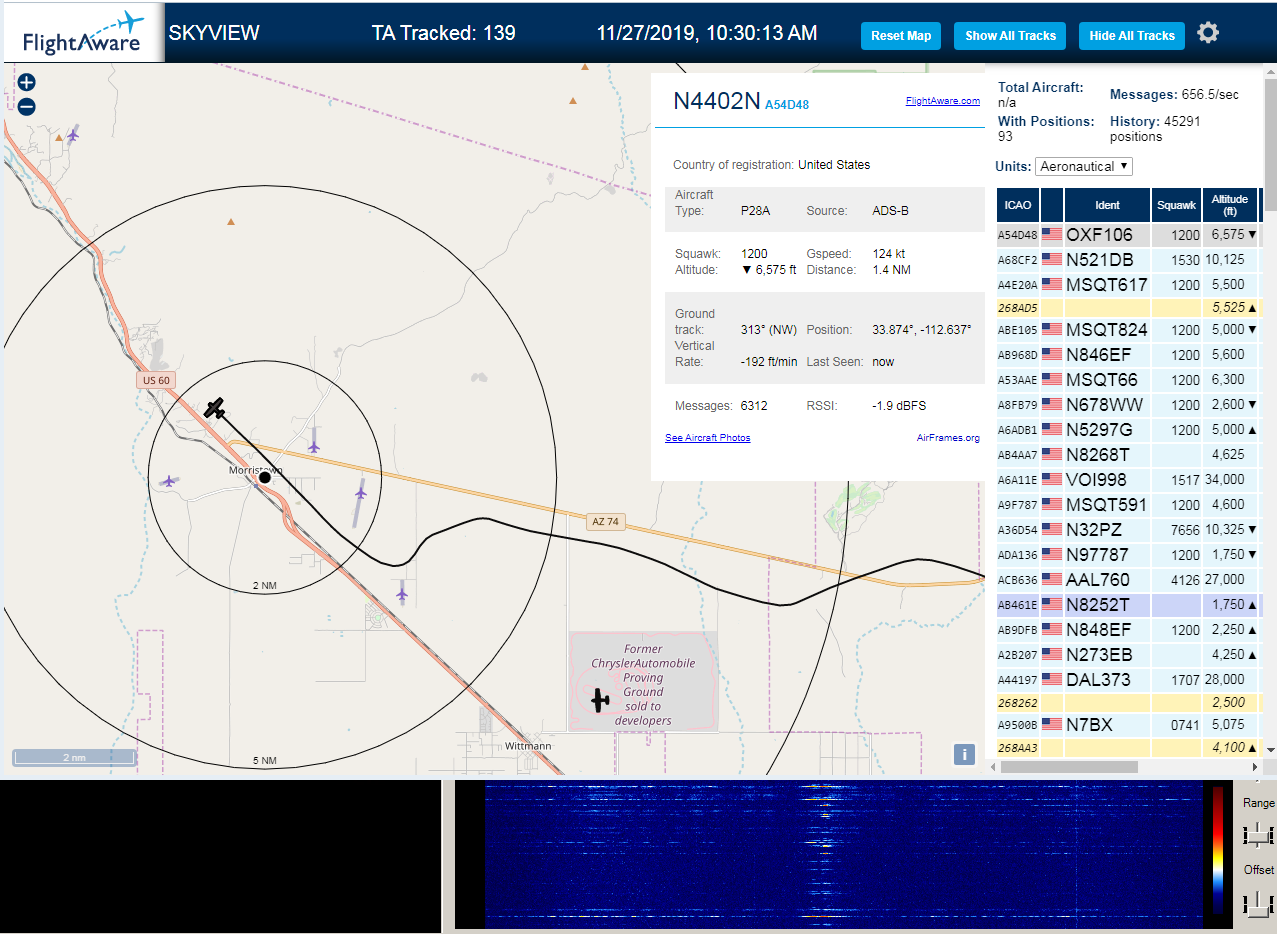Click US flag in the N7BX row

1052,724
